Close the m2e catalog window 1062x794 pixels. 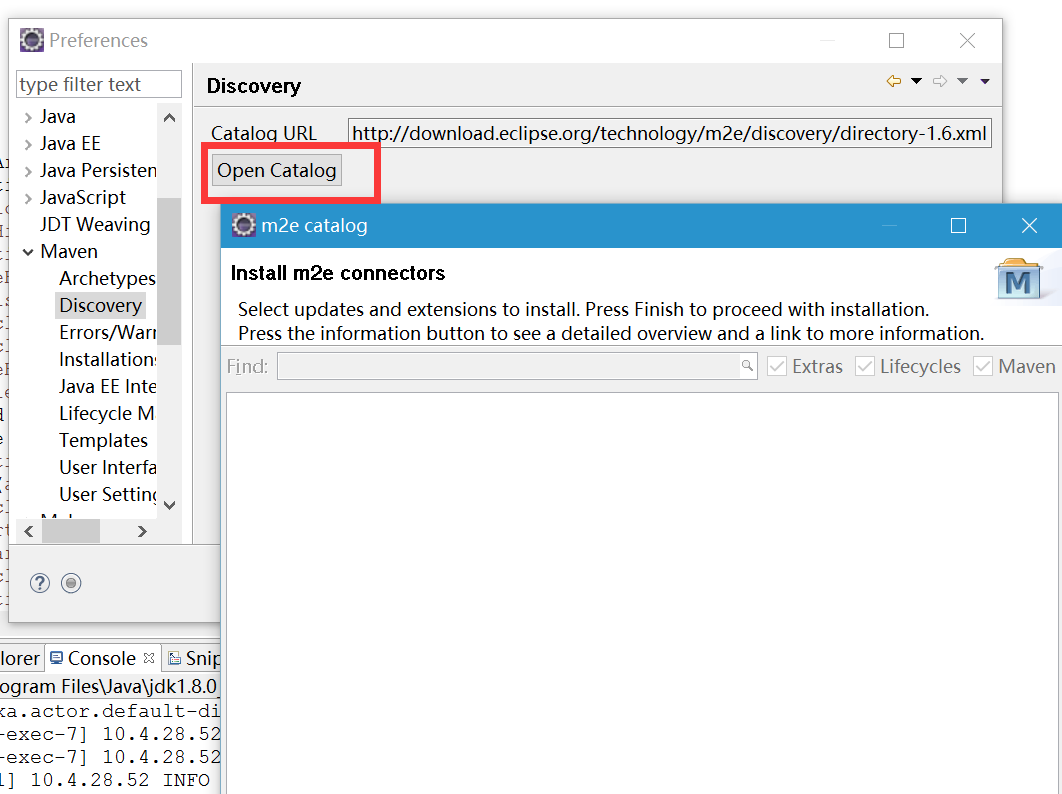tap(1029, 226)
